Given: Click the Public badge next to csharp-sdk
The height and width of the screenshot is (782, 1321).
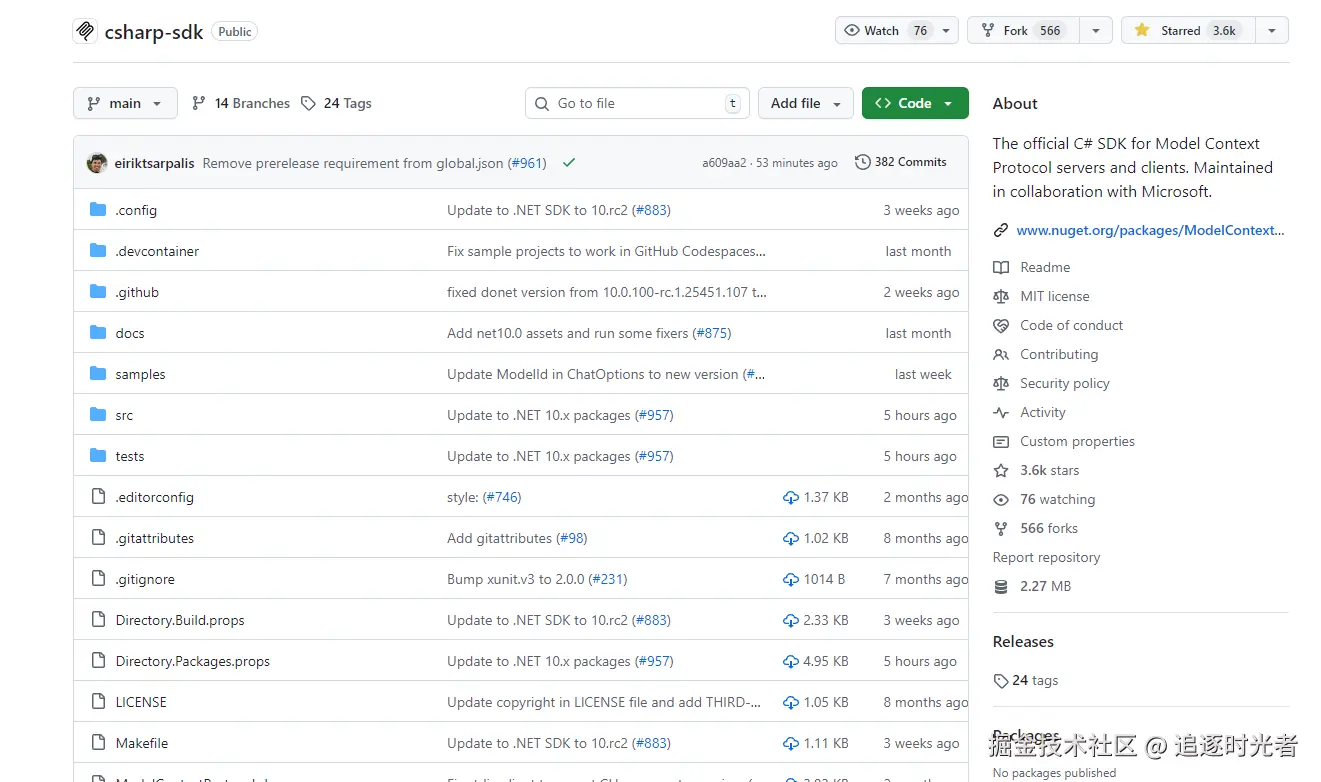Looking at the screenshot, I should point(235,31).
